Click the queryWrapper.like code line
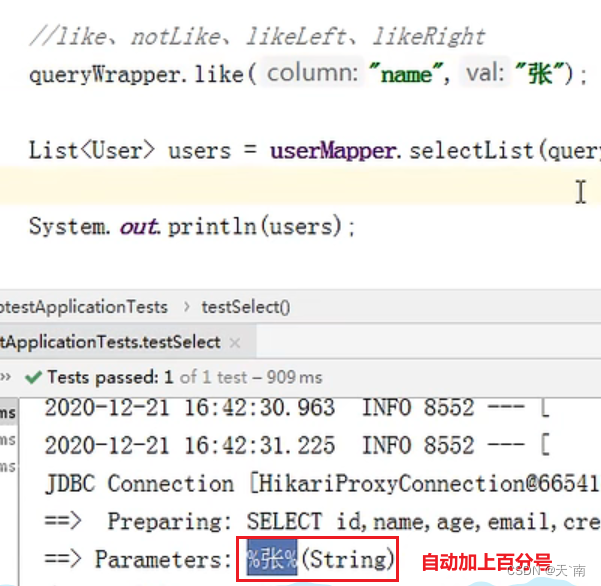The image size is (601, 586). pos(308,74)
